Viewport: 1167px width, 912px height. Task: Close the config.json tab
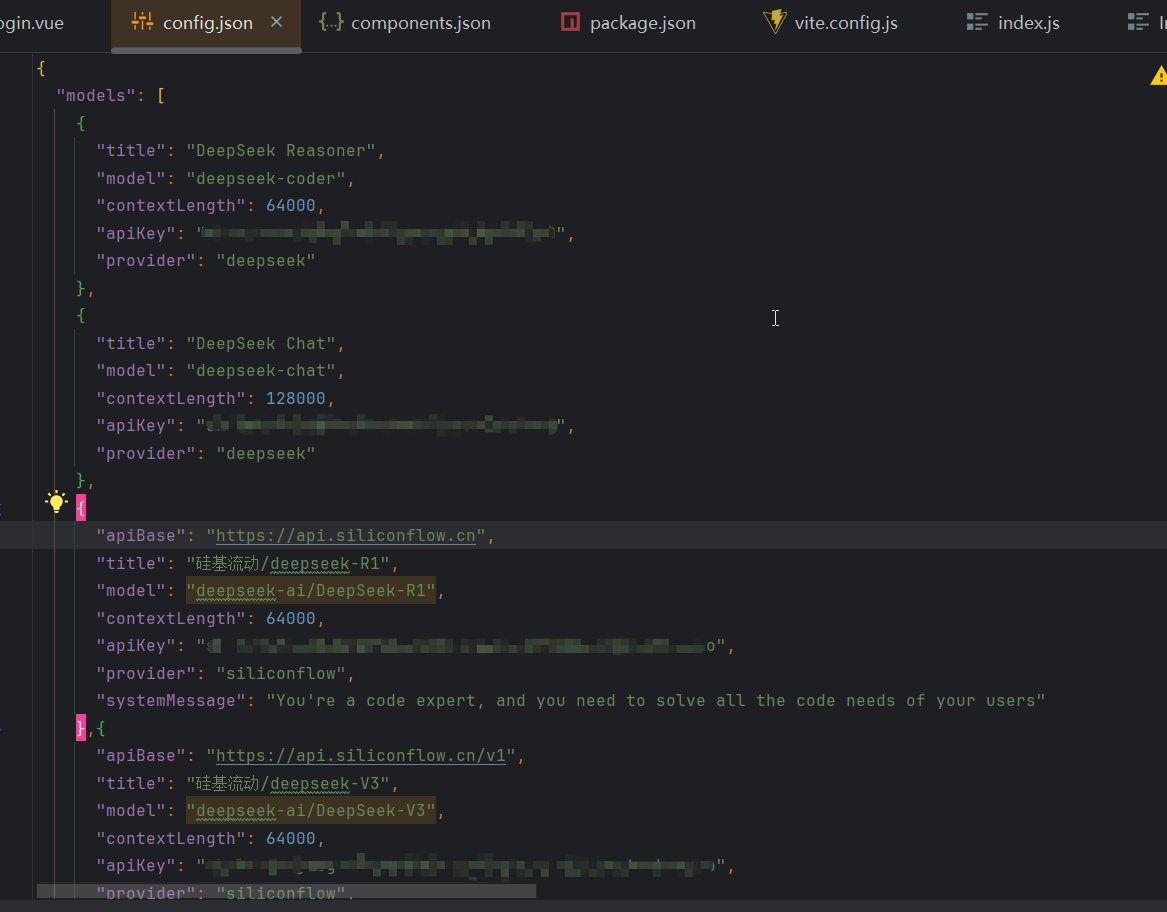(276, 22)
